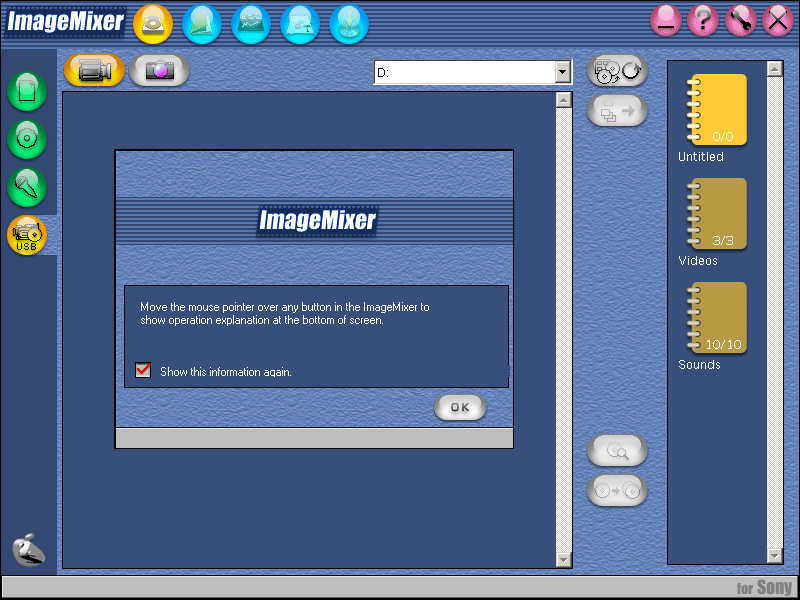Click main panel scrollbar down arrow
This screenshot has width=800, height=600.
pyautogui.click(x=563, y=560)
